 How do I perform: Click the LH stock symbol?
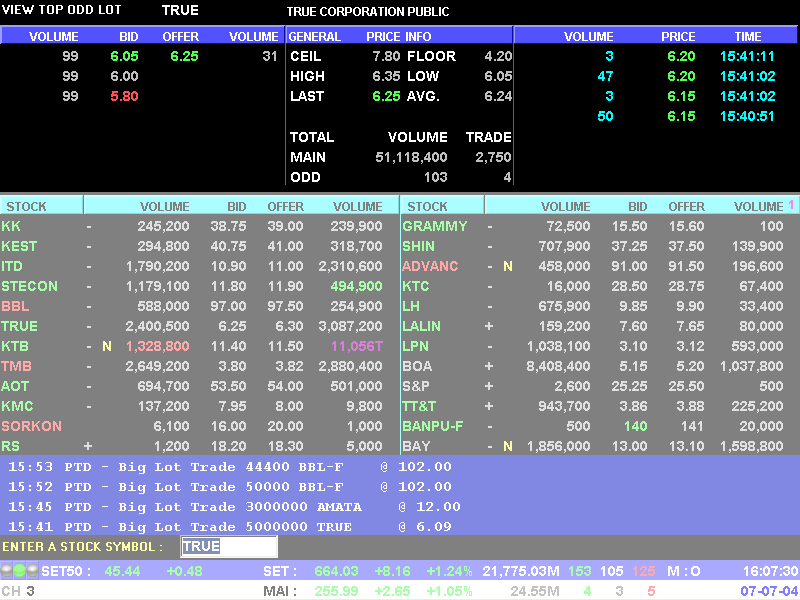click(411, 306)
